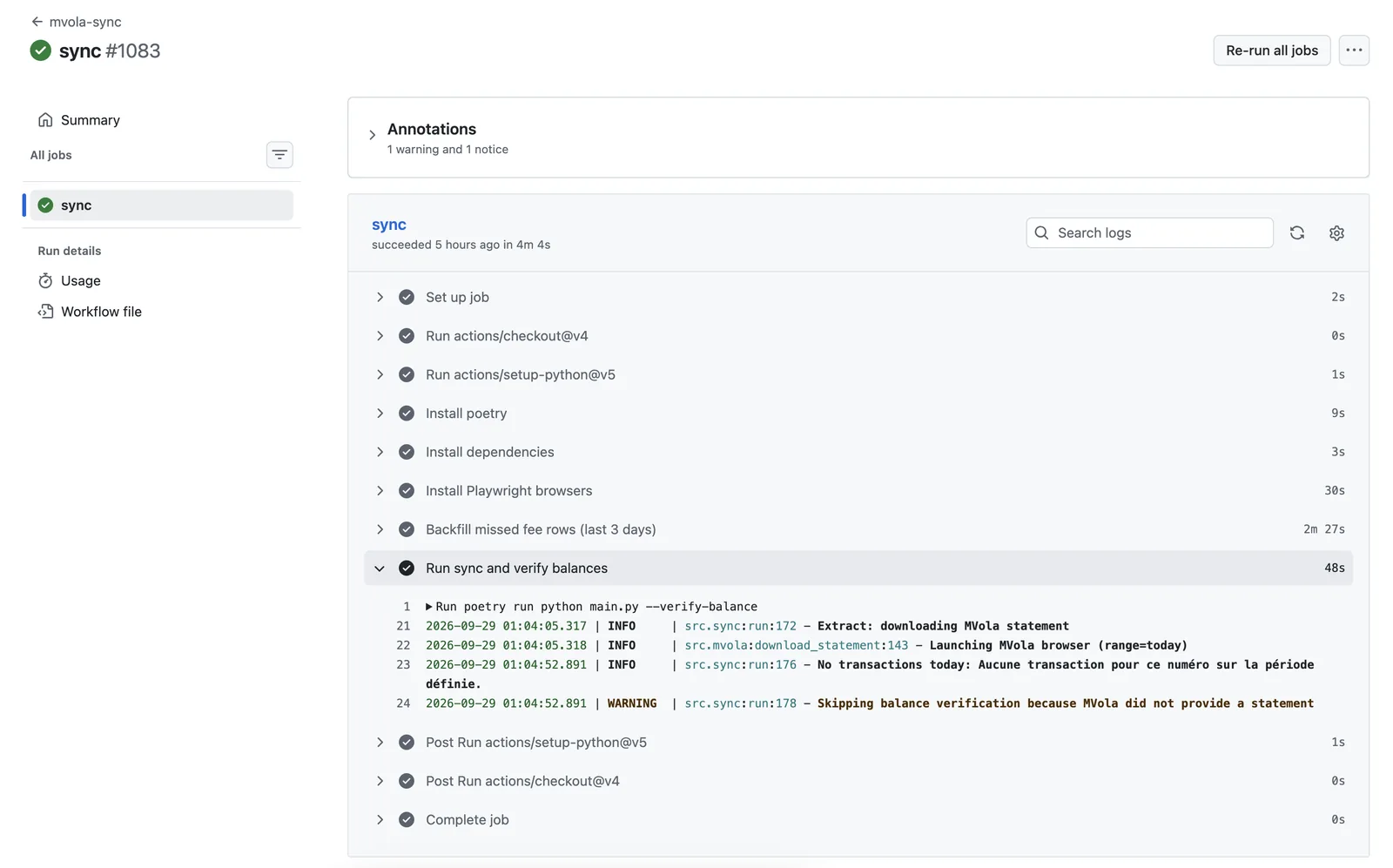Click check icon for Run actions/setup-python@v5
Screen dimensions: 1393x868
(407, 374)
